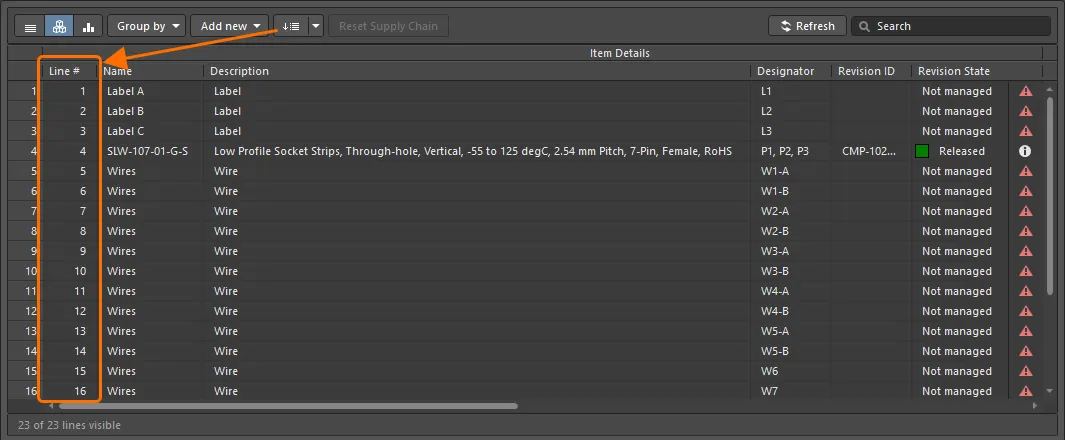This screenshot has height=440, width=1065.
Task: Click the horizontal scrollbar thumb
Action: coord(288,406)
